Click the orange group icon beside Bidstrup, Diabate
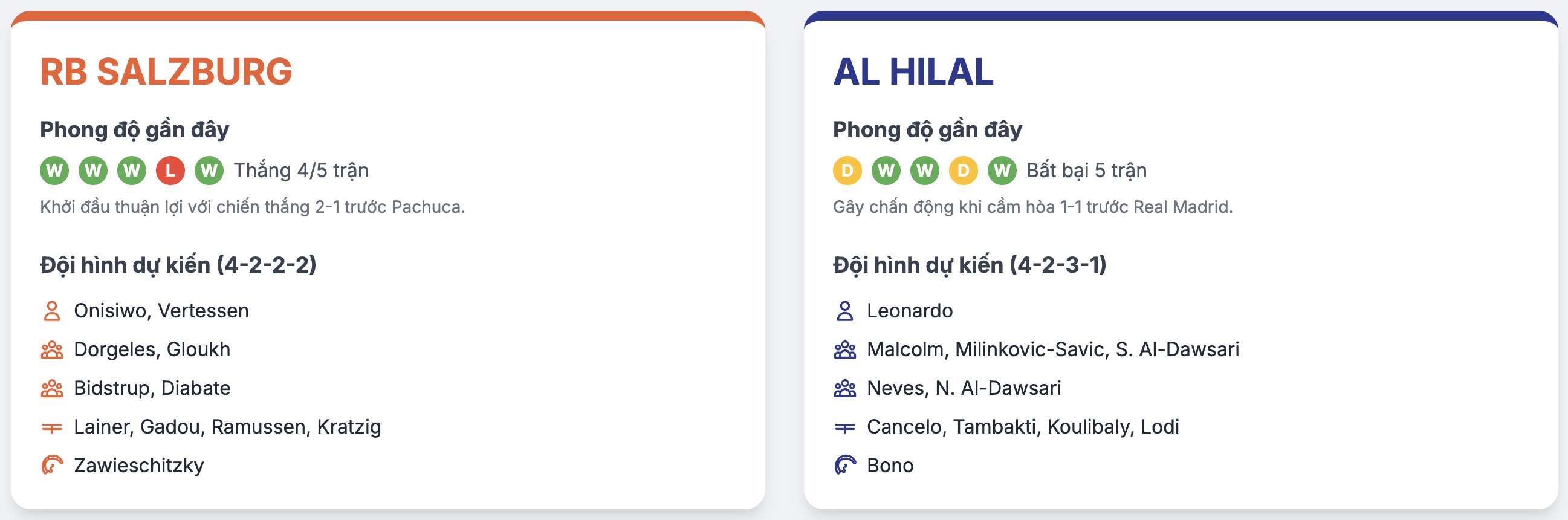The width and height of the screenshot is (1568, 520). (52, 388)
